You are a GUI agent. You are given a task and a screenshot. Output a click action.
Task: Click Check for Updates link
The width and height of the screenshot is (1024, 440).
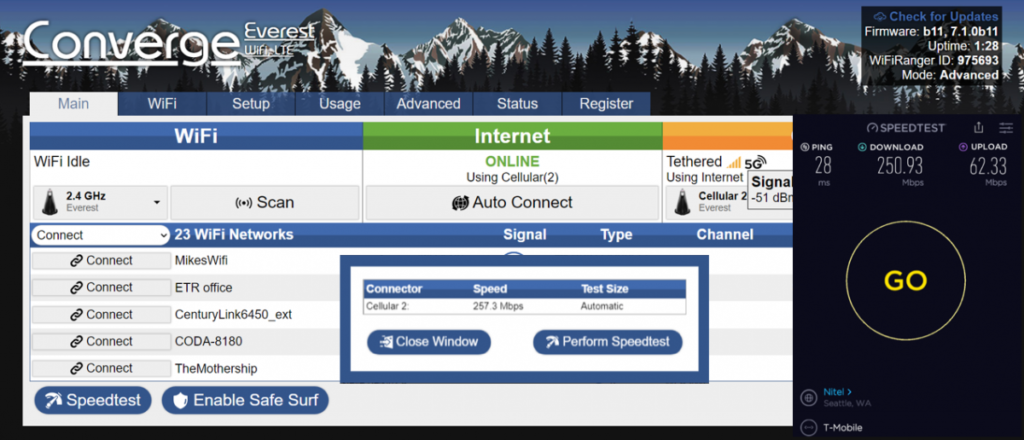tap(944, 16)
